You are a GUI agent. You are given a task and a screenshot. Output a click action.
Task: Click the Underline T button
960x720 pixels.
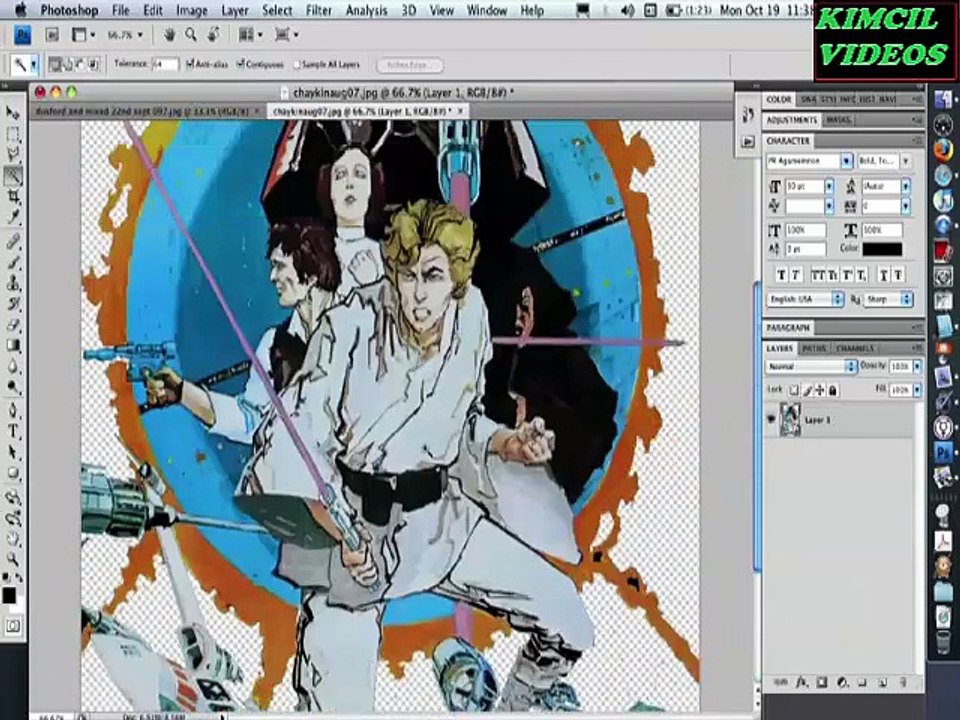883,276
